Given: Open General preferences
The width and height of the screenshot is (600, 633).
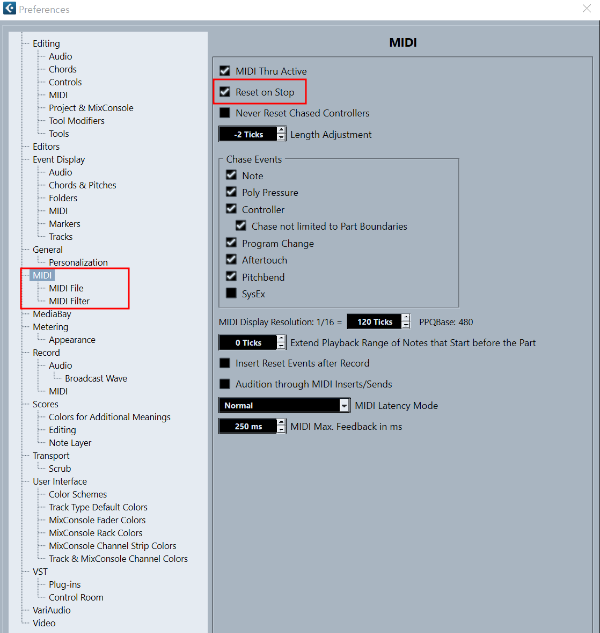Looking at the screenshot, I should [x=47, y=249].
